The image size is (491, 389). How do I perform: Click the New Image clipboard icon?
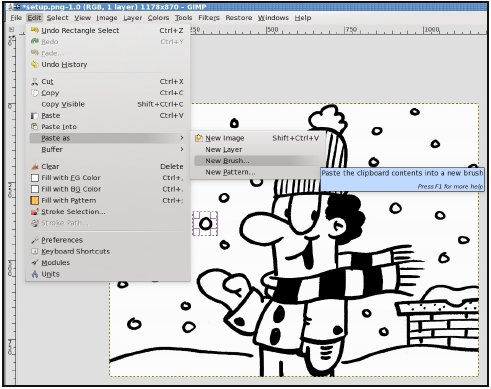click(x=199, y=138)
